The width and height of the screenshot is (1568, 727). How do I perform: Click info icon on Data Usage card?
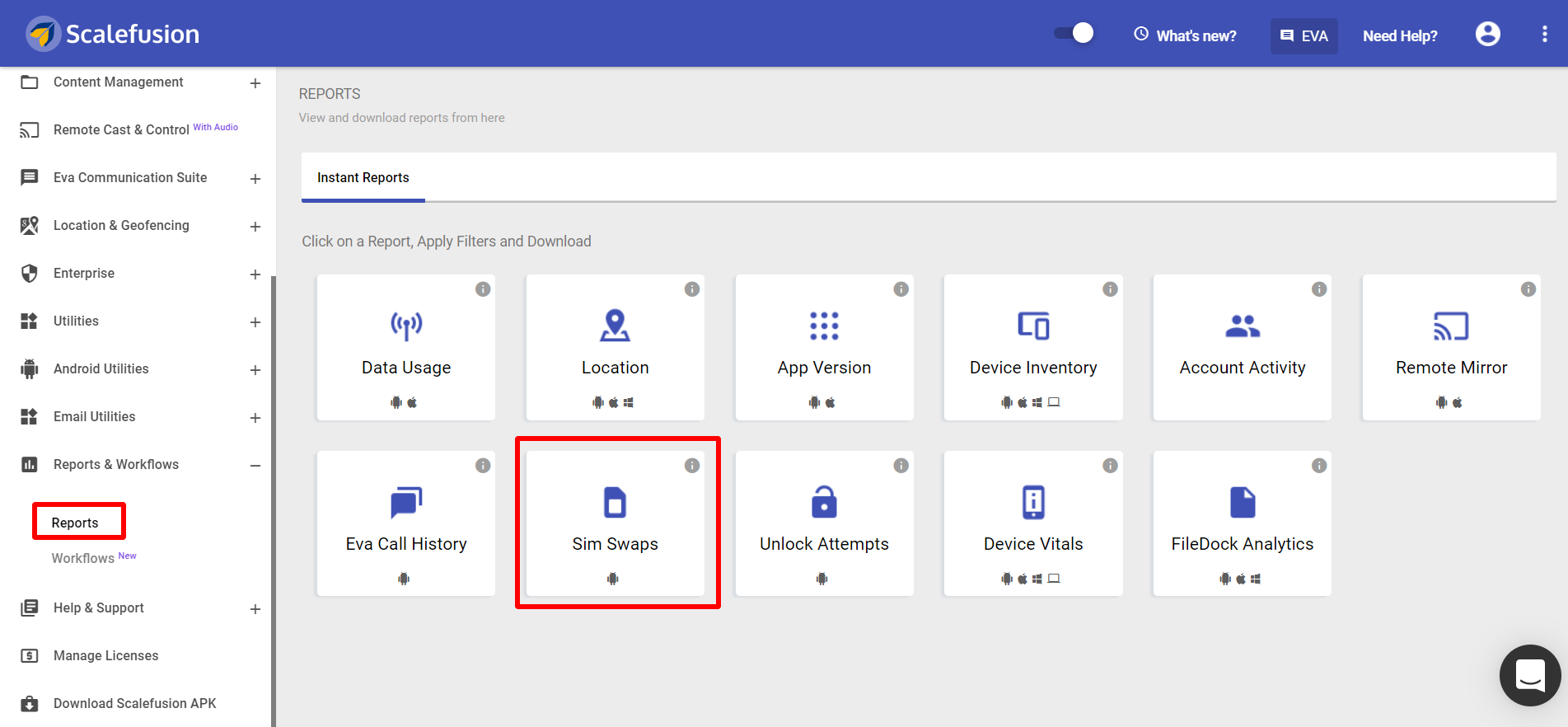(x=483, y=289)
